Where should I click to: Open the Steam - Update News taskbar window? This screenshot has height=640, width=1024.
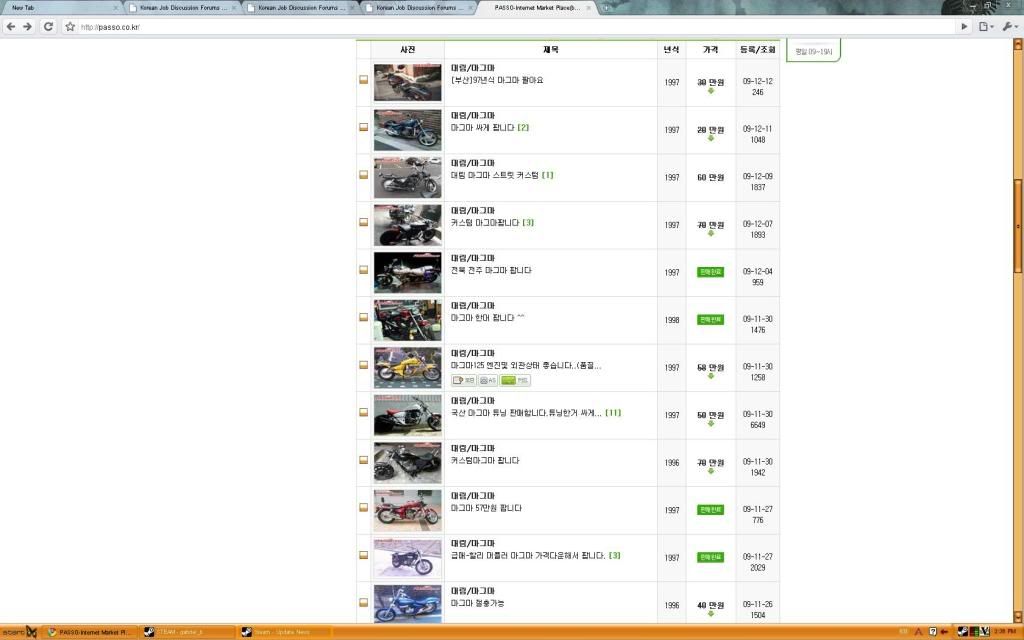pyautogui.click(x=285, y=632)
